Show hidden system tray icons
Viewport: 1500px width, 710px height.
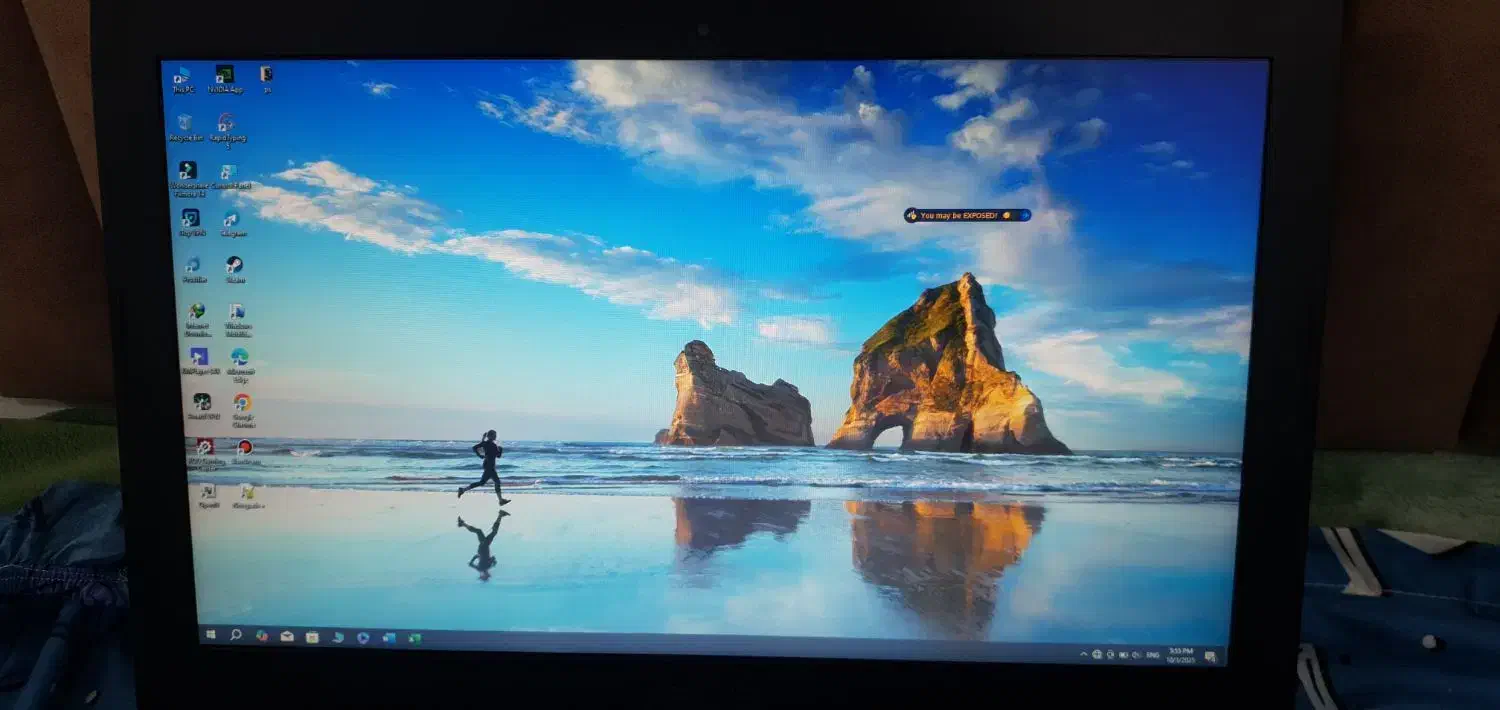[1084, 654]
